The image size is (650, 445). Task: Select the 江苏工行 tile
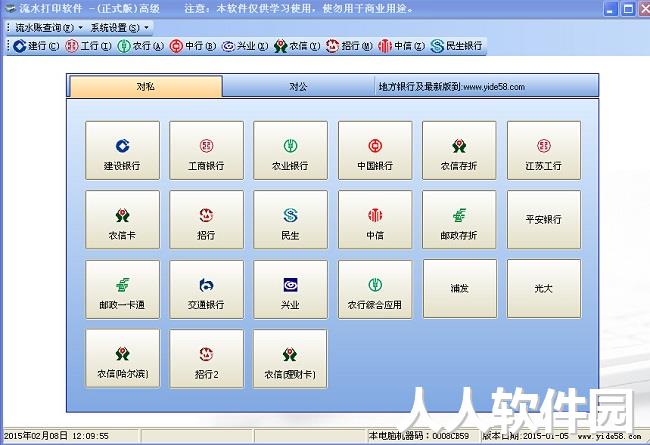click(544, 151)
